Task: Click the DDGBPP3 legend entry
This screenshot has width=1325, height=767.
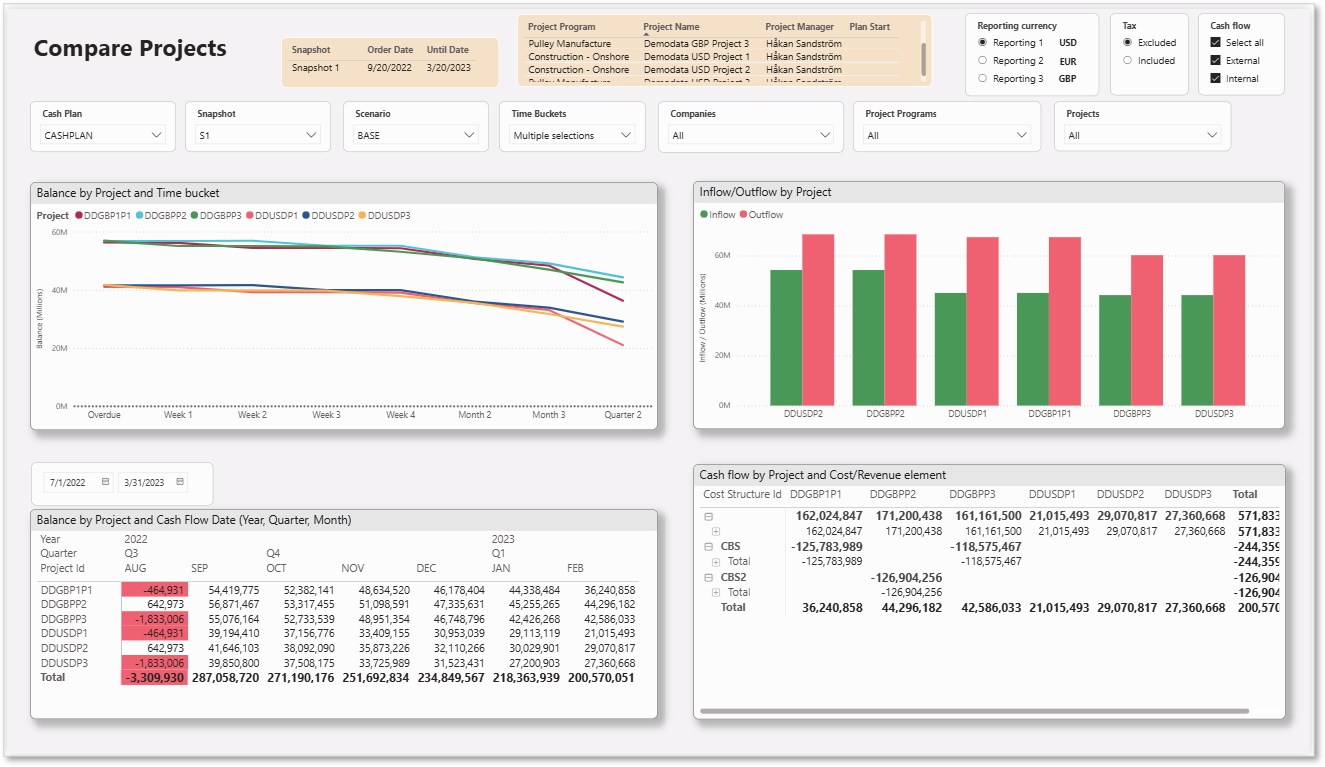Action: (x=216, y=216)
